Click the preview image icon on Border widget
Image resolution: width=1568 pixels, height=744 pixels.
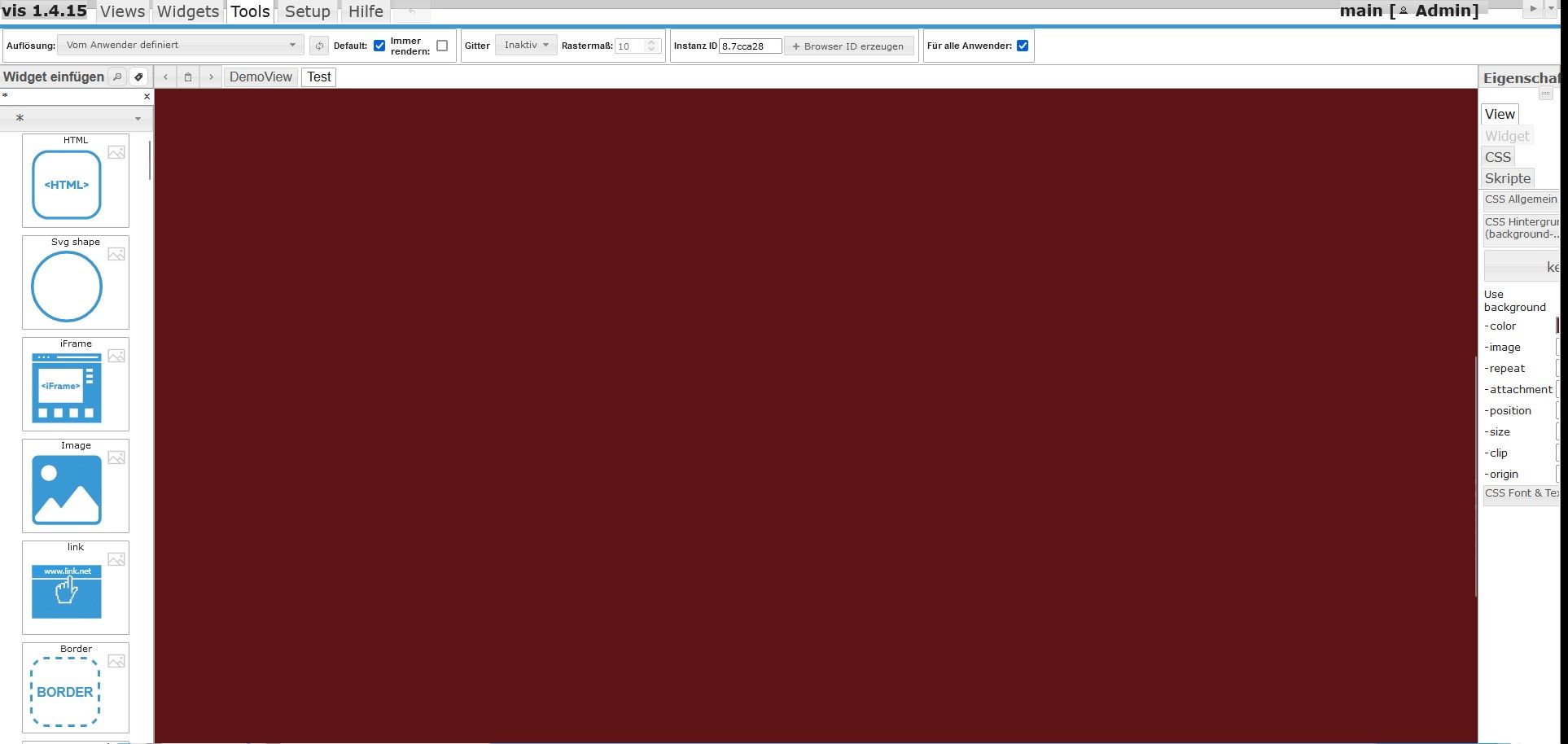[116, 661]
